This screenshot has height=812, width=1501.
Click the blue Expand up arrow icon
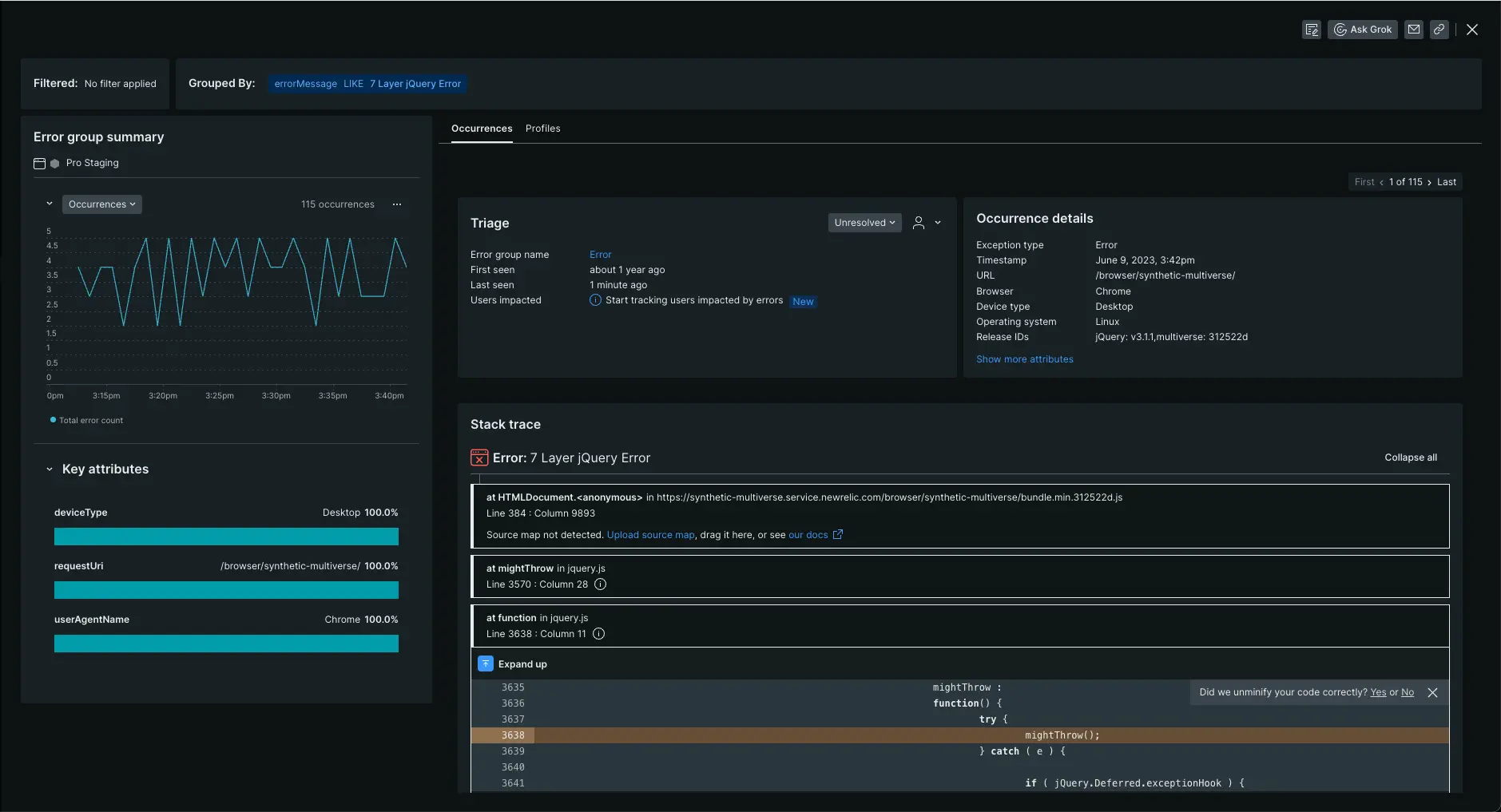(x=486, y=664)
